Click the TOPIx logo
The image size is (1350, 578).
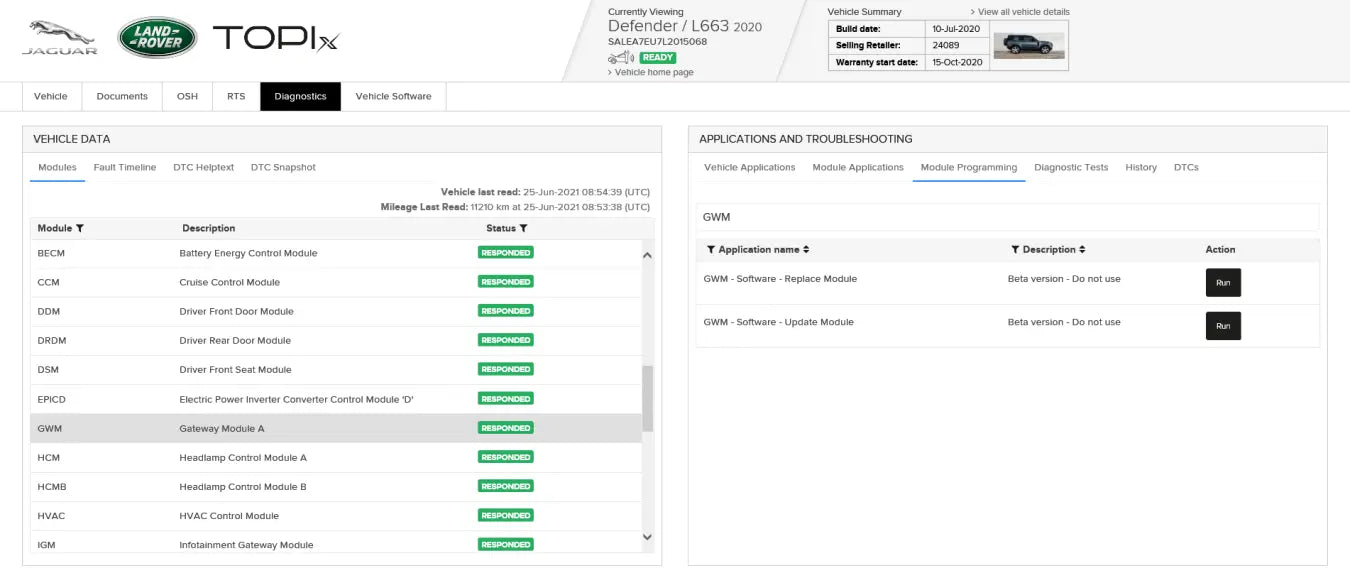(276, 38)
